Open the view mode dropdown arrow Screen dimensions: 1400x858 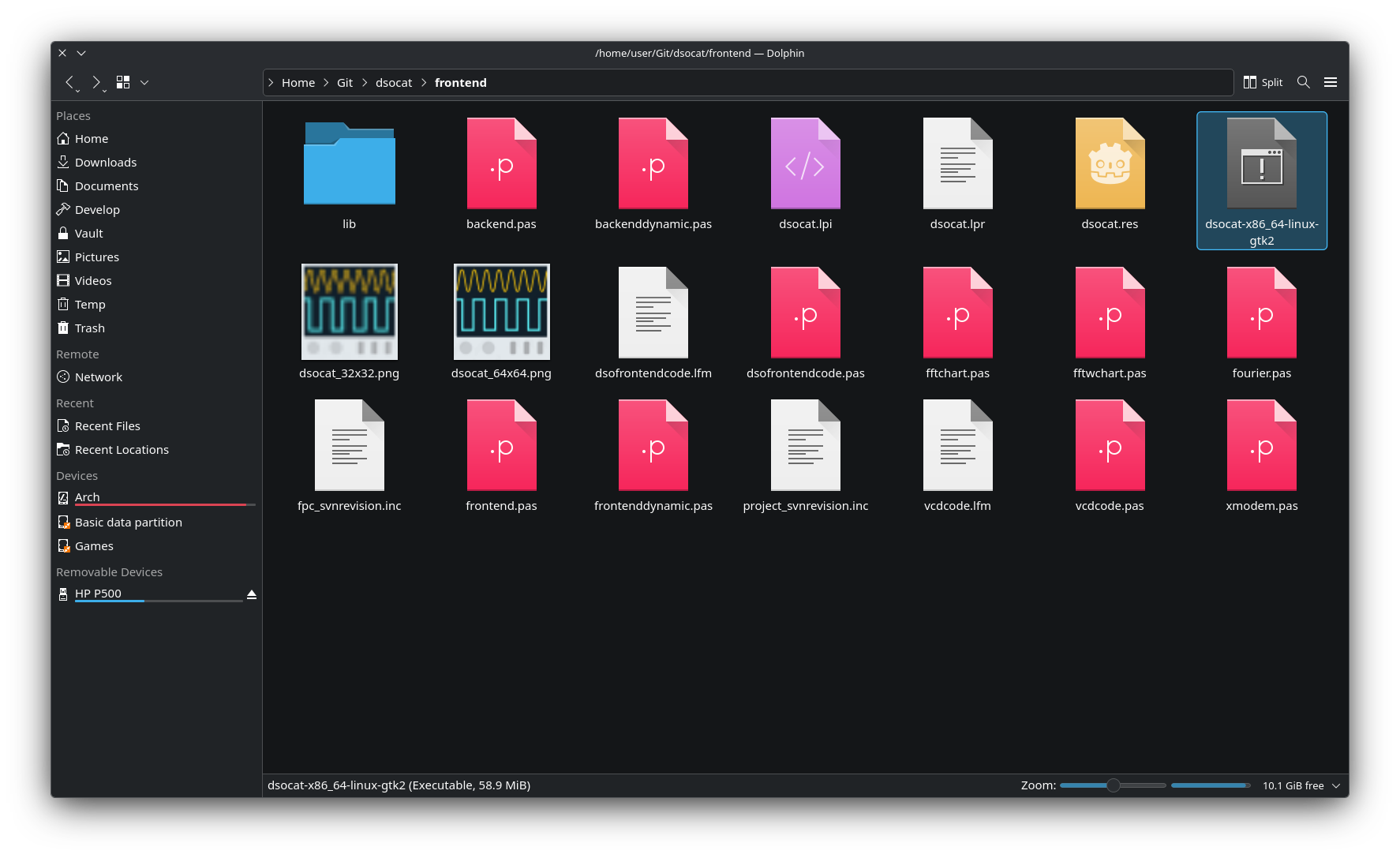click(x=144, y=82)
